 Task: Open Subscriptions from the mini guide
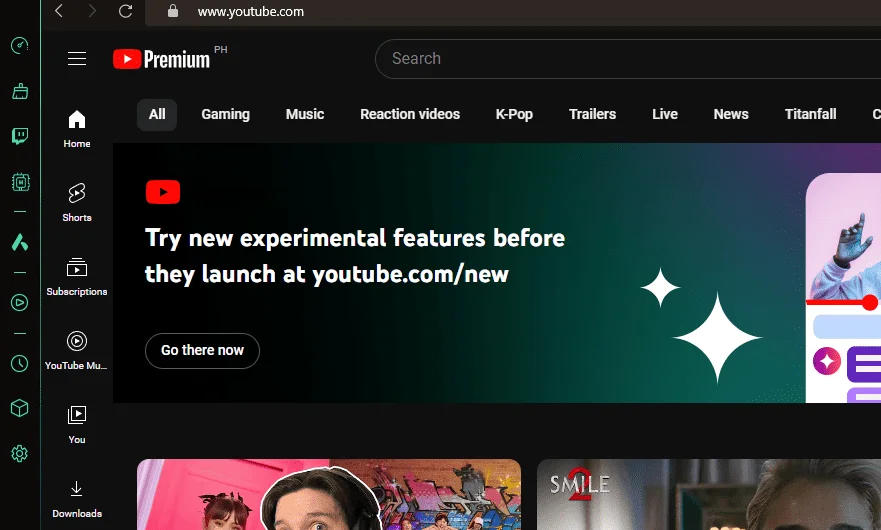77,277
